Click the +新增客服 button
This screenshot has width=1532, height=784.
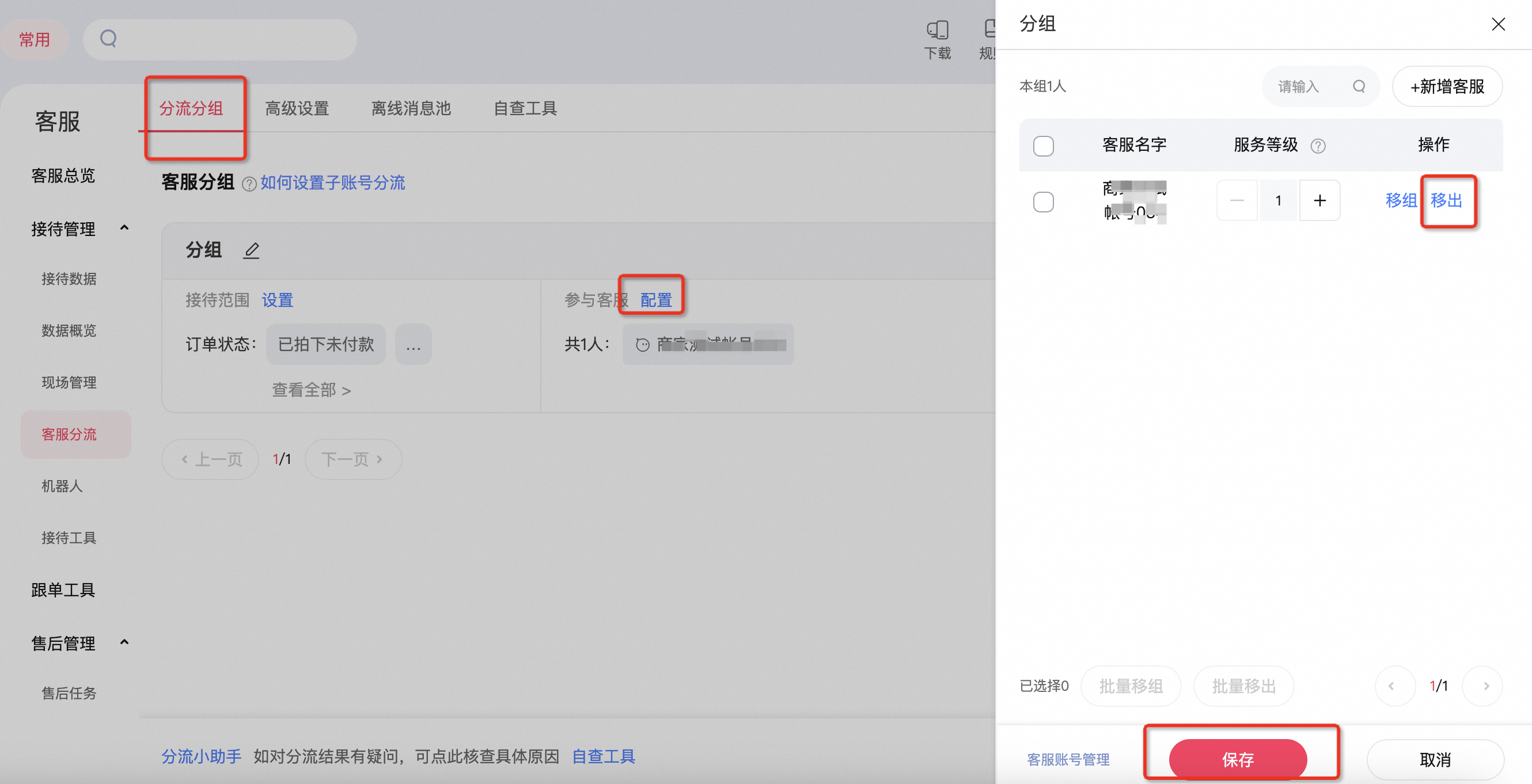1447,87
